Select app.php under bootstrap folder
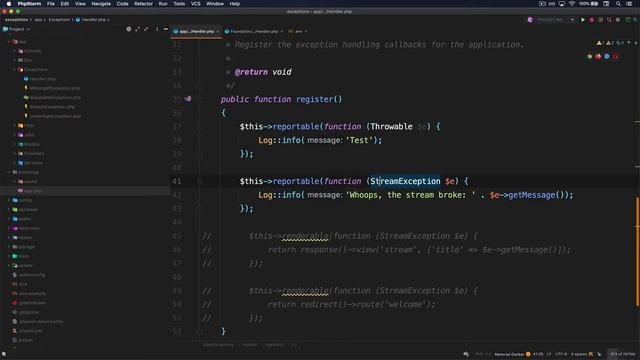 point(33,191)
